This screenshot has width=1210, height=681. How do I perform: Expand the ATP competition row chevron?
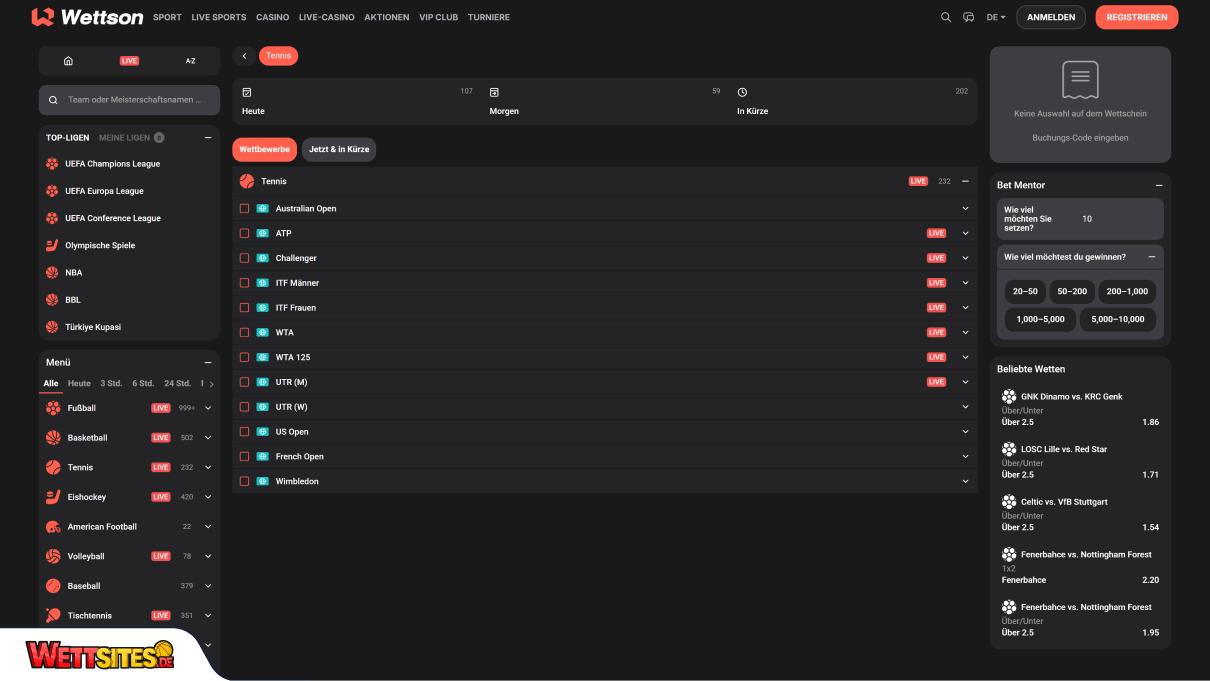(965, 233)
